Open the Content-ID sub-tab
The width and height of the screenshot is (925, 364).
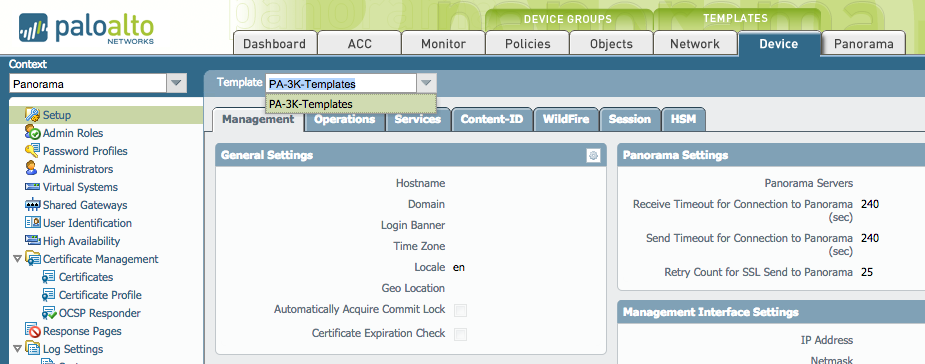click(492, 119)
